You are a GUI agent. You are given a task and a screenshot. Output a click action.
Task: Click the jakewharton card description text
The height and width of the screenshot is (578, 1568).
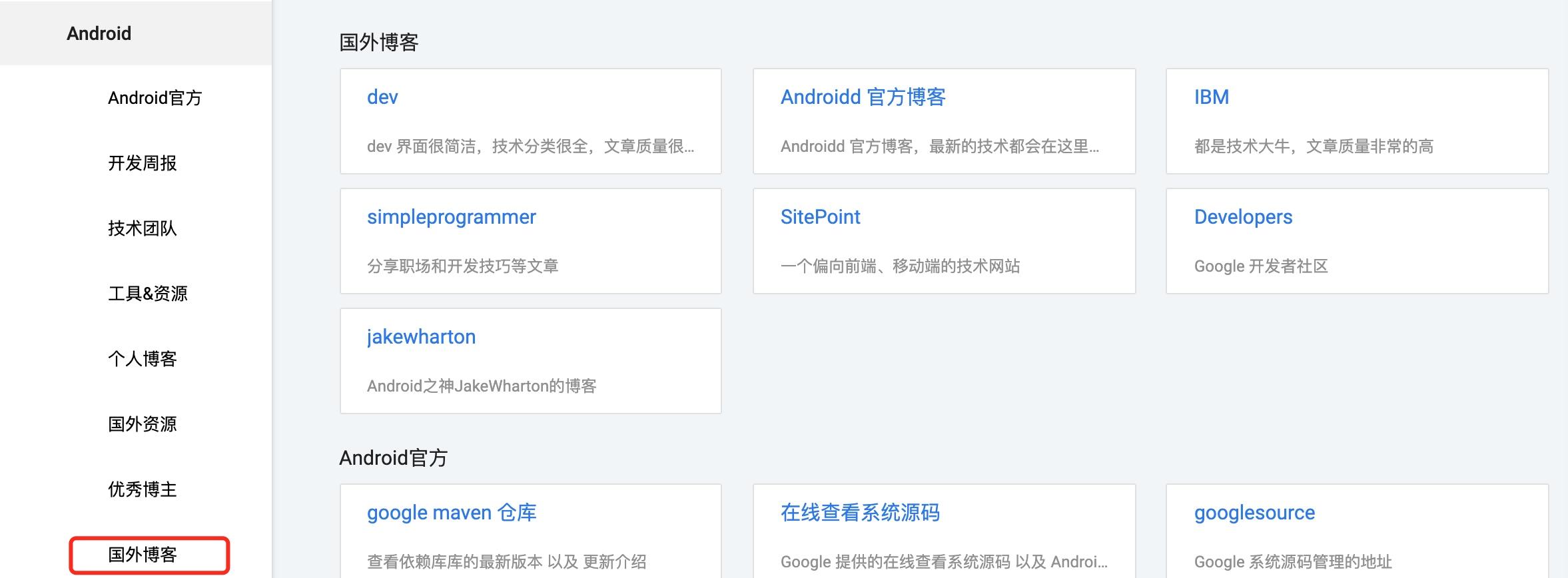[482, 386]
